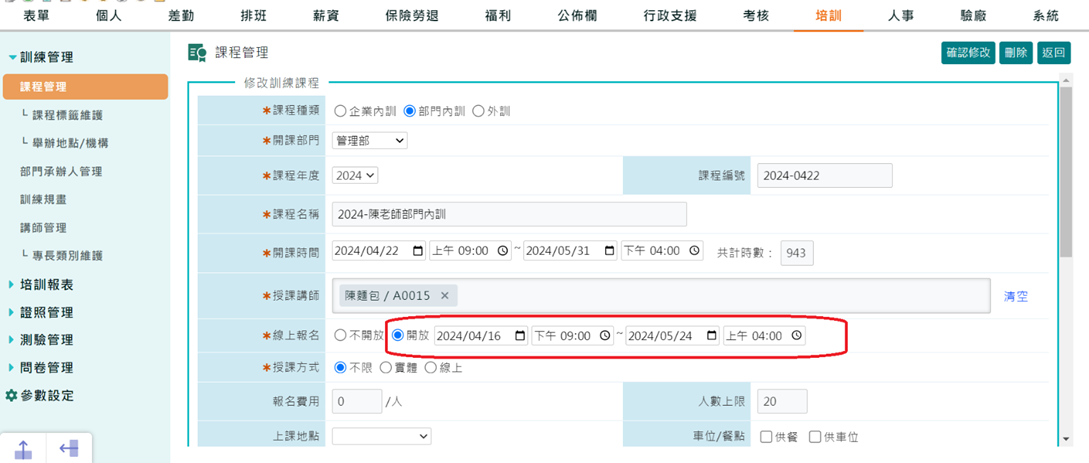Open clock picker for registration 下午 09:00

pyautogui.click(x=606, y=336)
